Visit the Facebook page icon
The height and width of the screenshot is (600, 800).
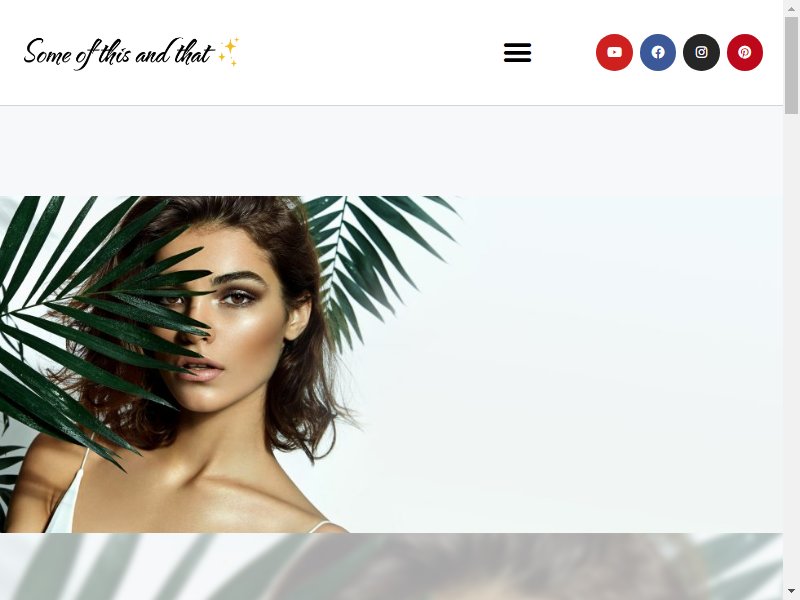point(658,53)
